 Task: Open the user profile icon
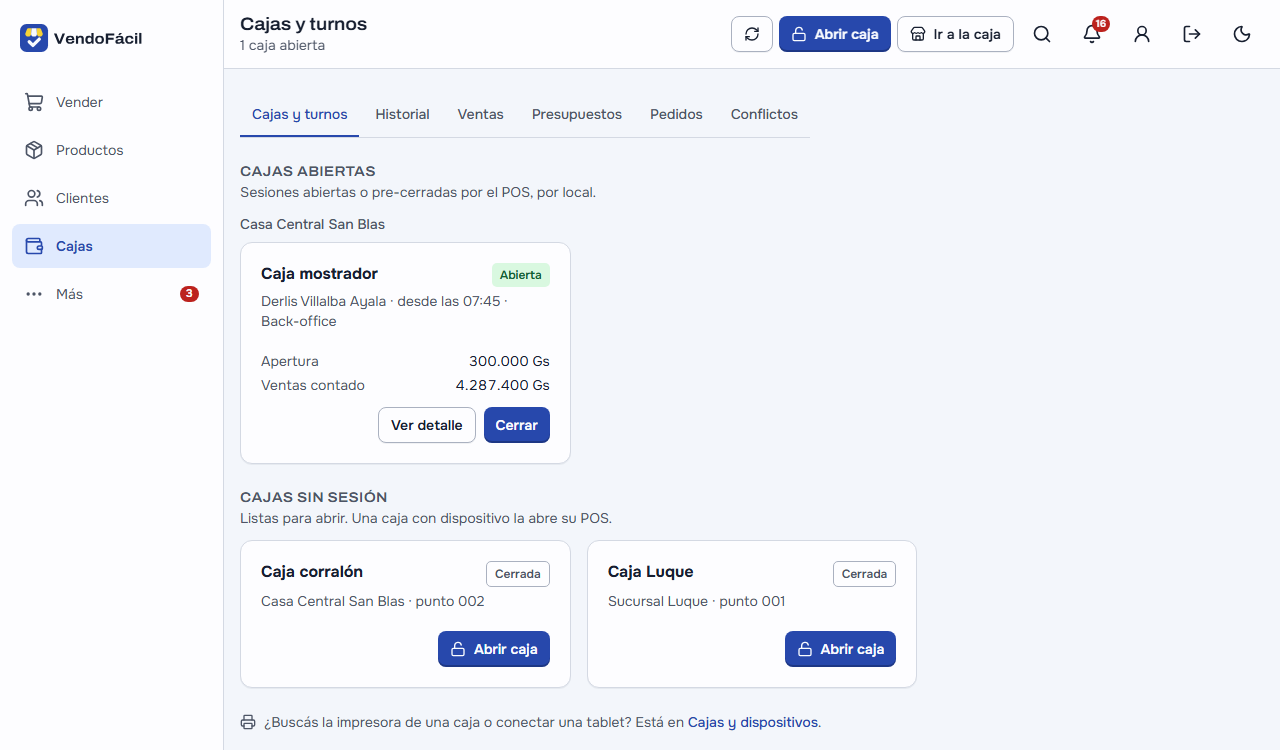pyautogui.click(x=1142, y=34)
